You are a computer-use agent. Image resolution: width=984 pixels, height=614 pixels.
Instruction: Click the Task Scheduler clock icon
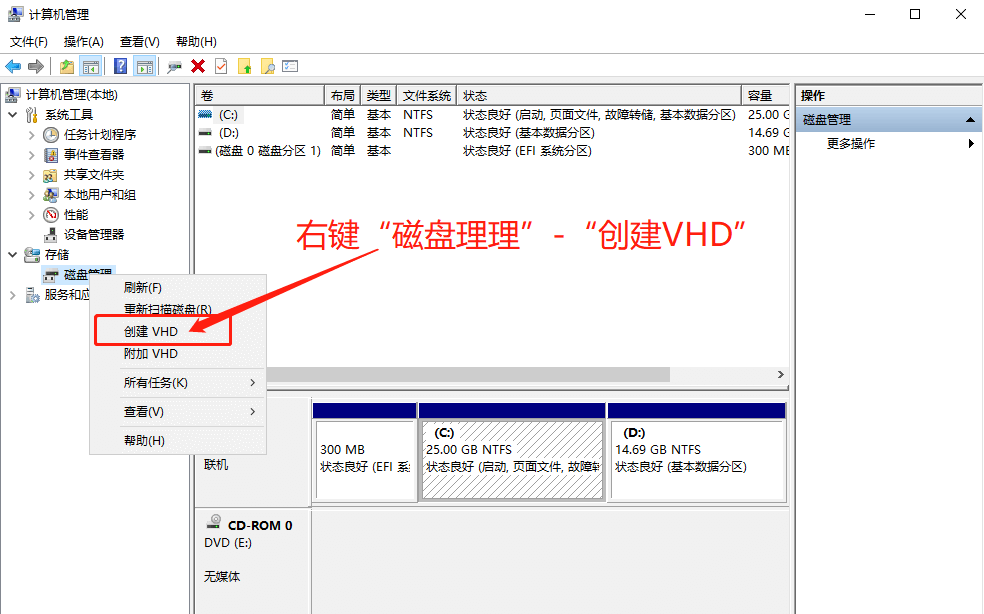tap(51, 135)
